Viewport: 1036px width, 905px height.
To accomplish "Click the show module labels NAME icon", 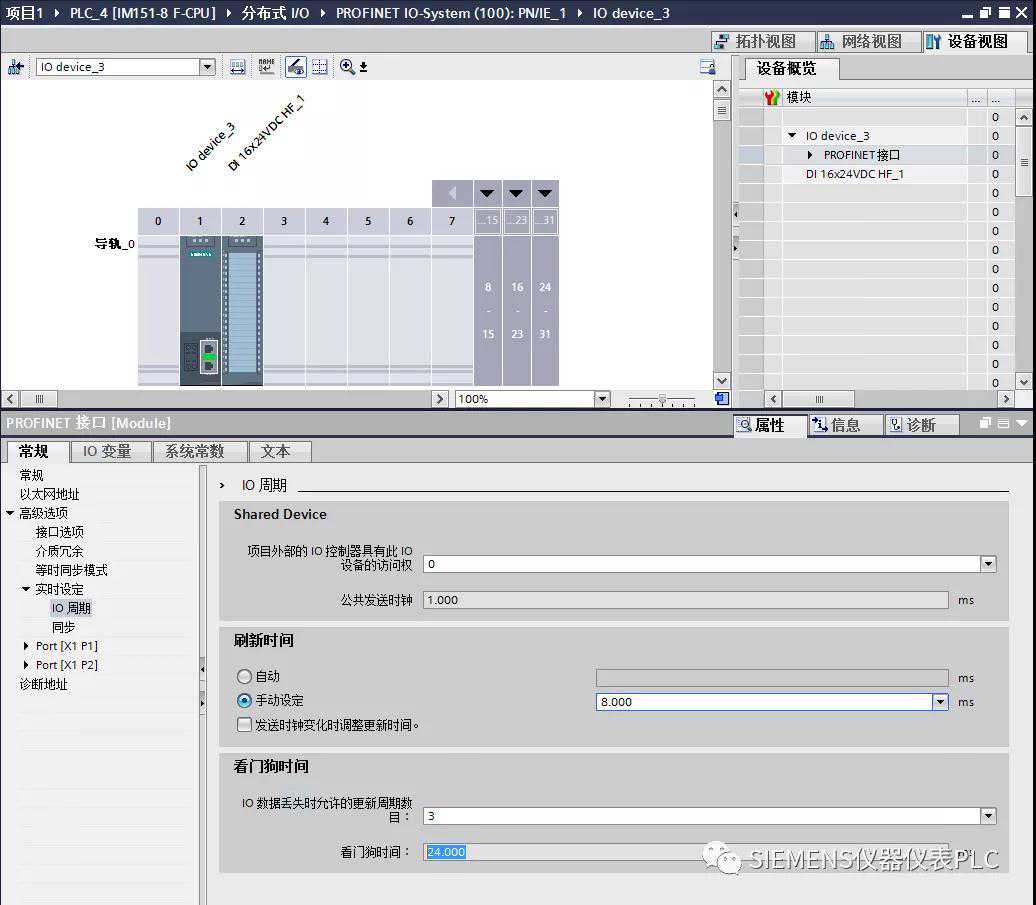I will click(266, 67).
